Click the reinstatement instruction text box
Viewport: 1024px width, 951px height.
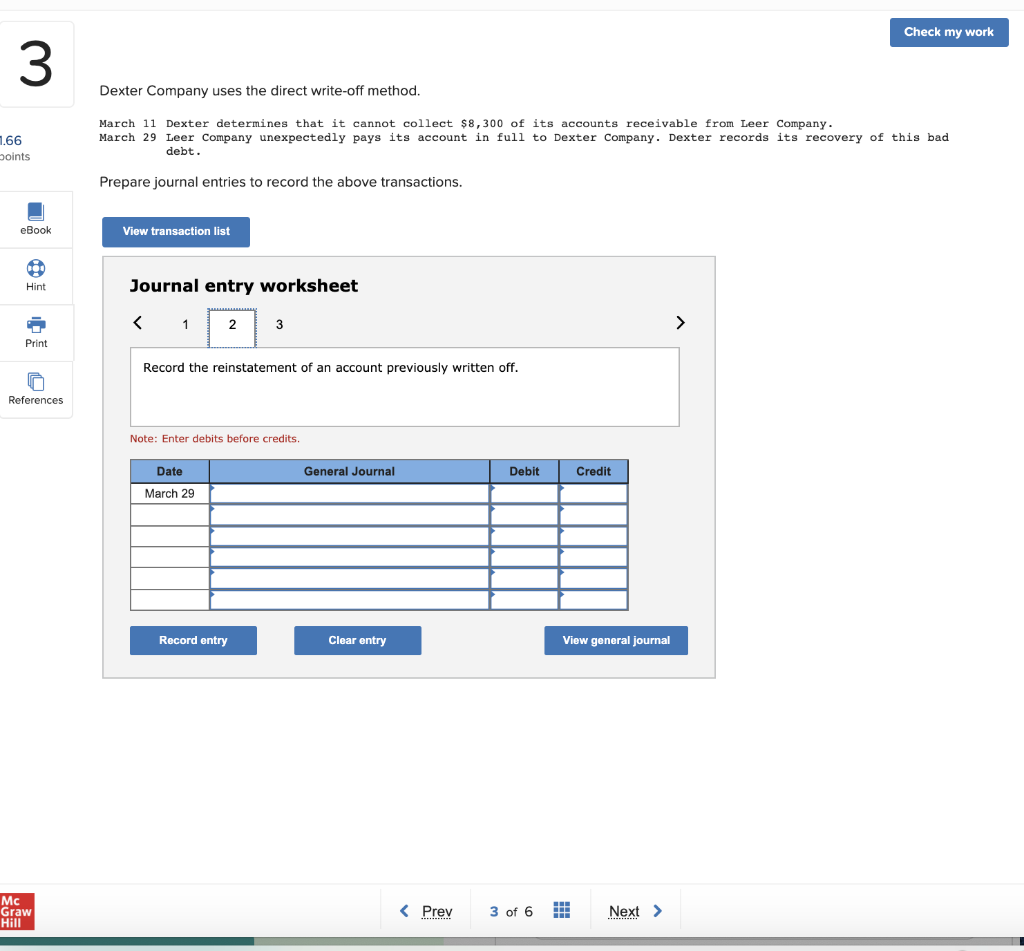(405, 387)
